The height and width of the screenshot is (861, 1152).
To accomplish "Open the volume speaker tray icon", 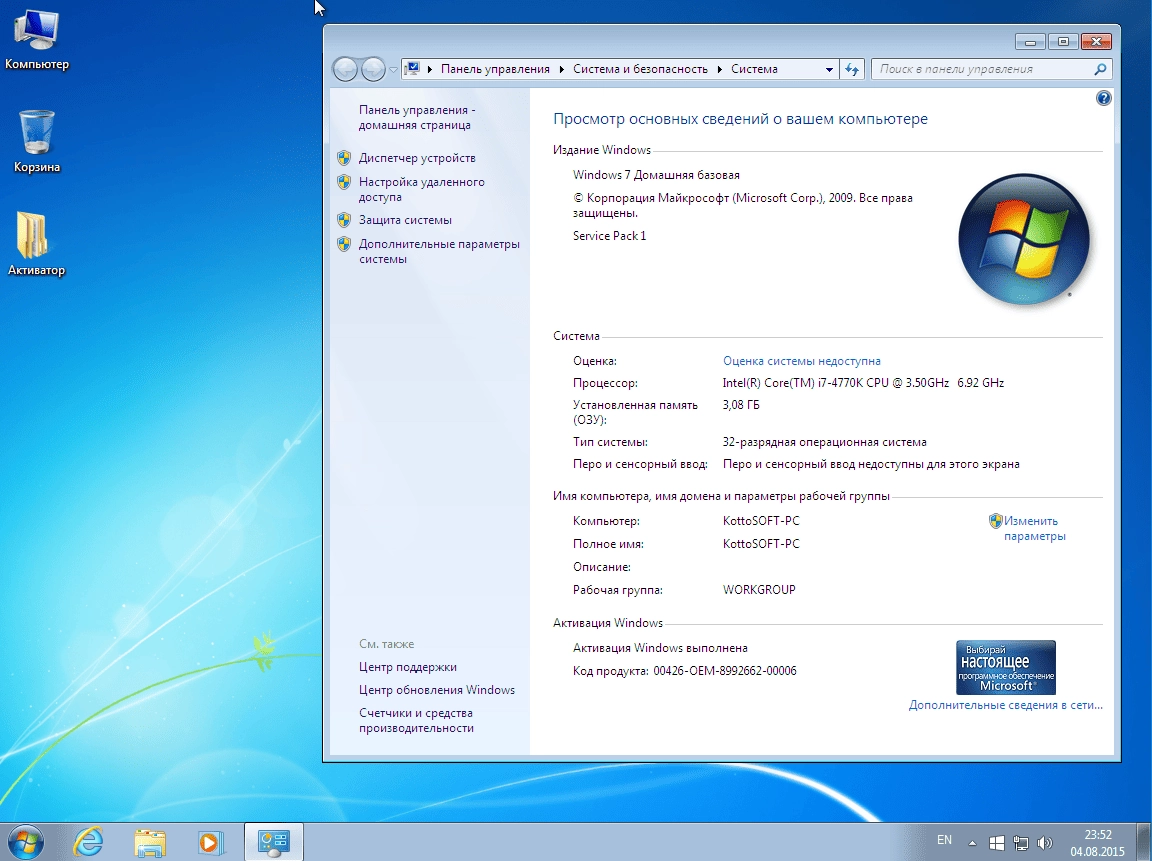I will tap(1044, 843).
